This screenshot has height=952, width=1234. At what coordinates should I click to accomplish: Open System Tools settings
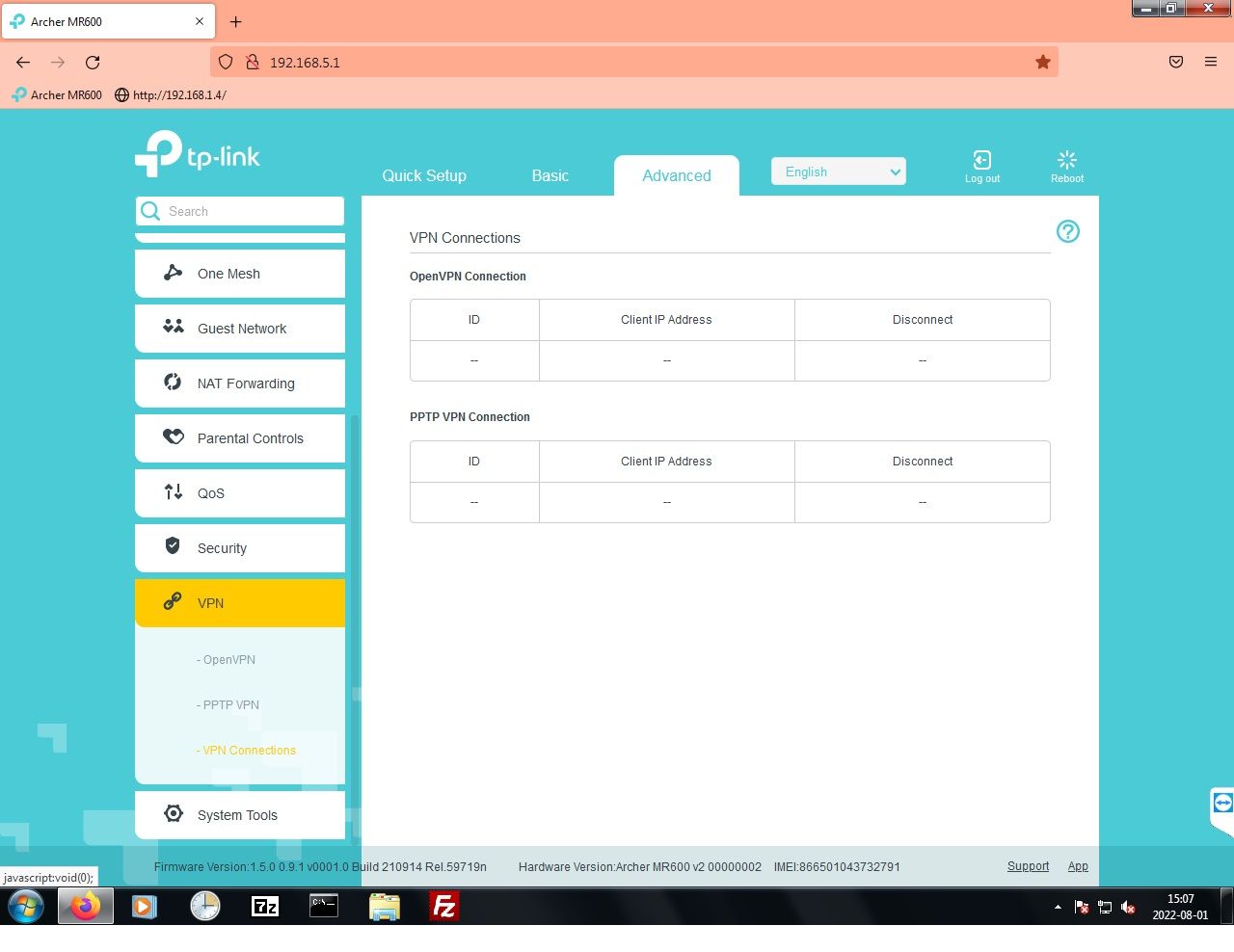click(x=236, y=814)
